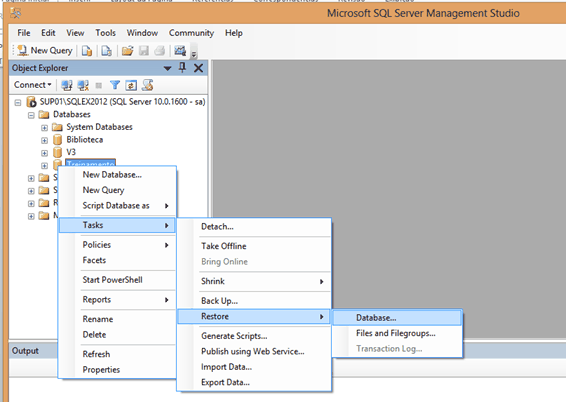Open the Shrink submenu
Image resolution: width=566 pixels, height=402 pixels.
(254, 281)
